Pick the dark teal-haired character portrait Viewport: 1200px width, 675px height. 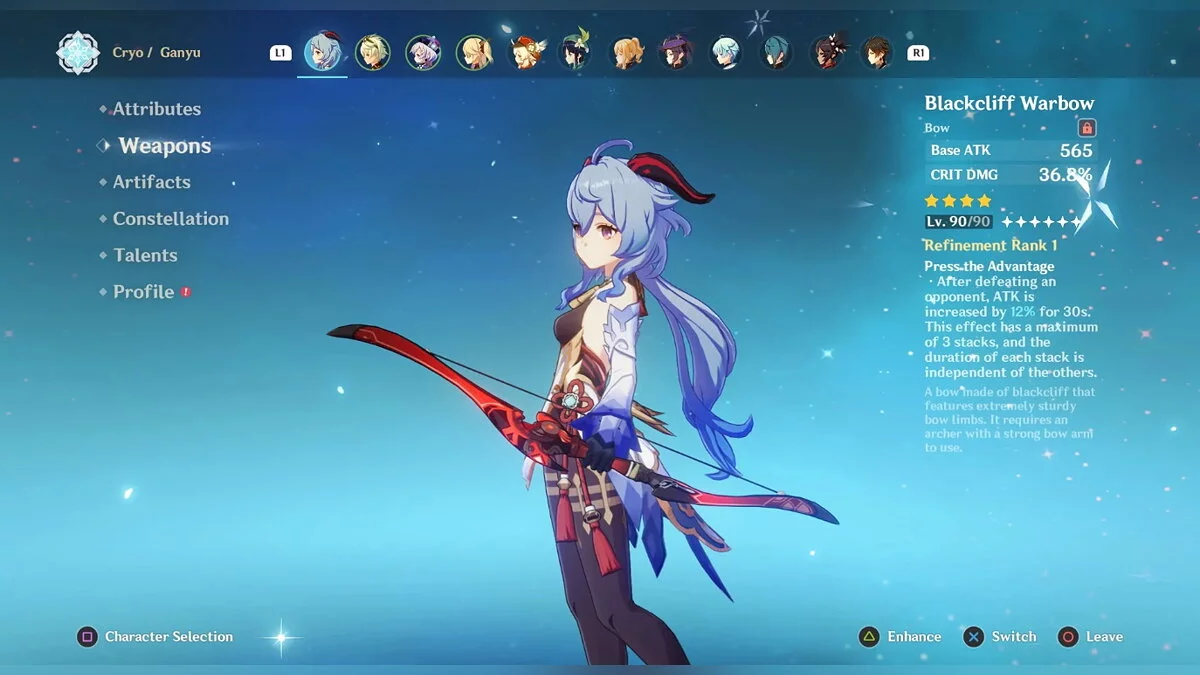click(x=777, y=52)
